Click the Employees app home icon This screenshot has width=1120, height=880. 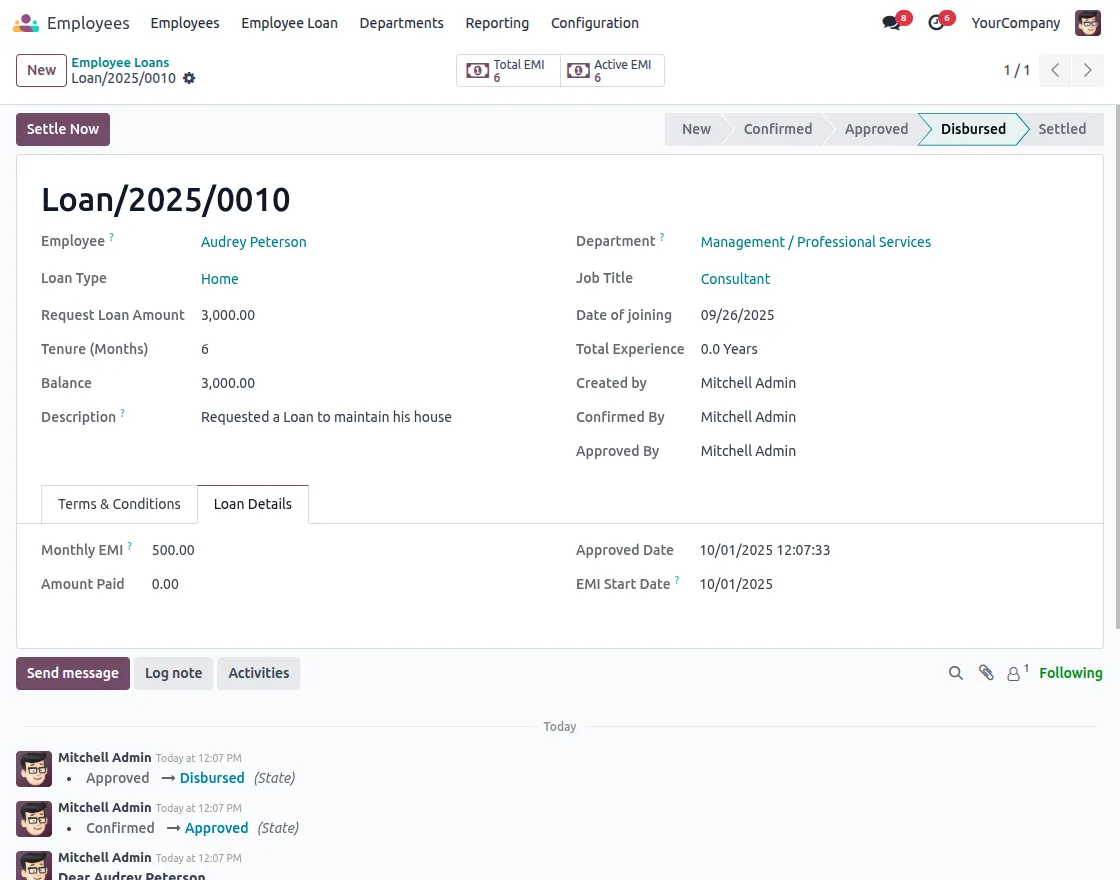pyautogui.click(x=26, y=23)
